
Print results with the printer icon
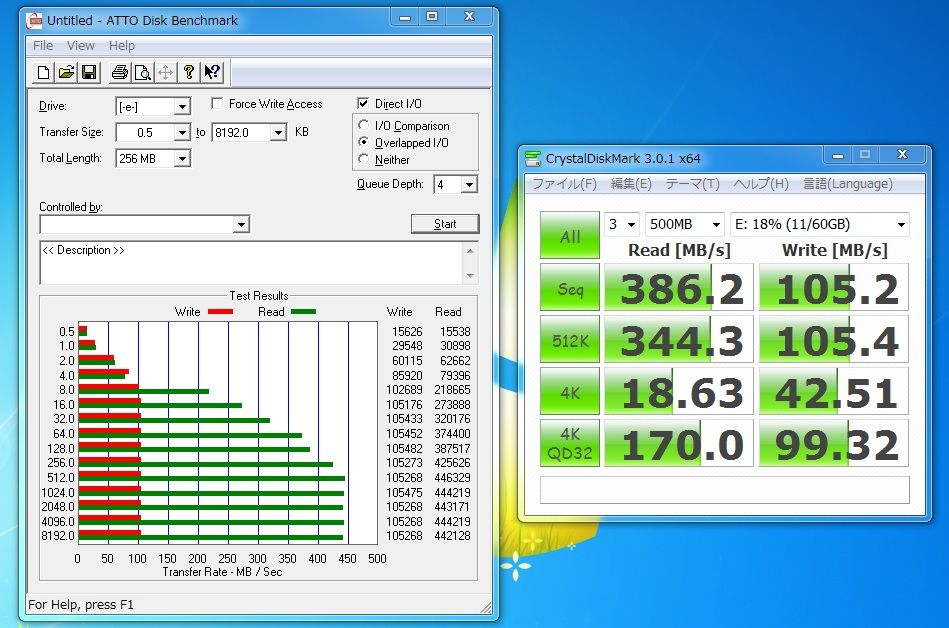pyautogui.click(x=119, y=72)
